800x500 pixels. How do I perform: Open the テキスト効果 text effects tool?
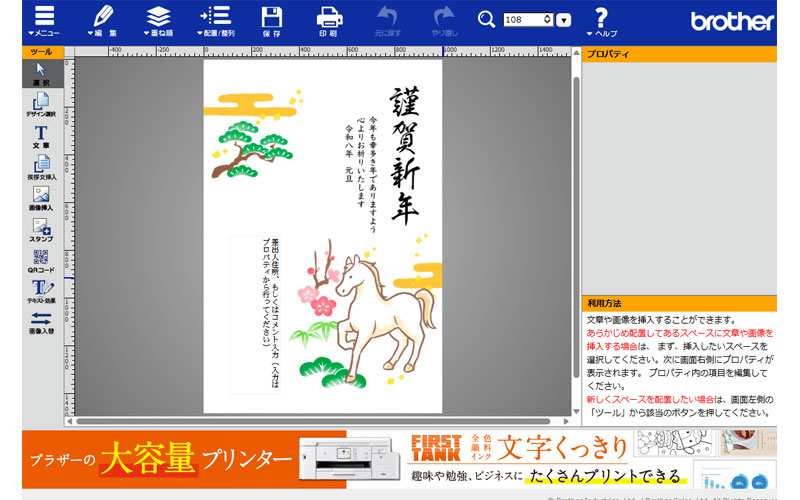41,292
